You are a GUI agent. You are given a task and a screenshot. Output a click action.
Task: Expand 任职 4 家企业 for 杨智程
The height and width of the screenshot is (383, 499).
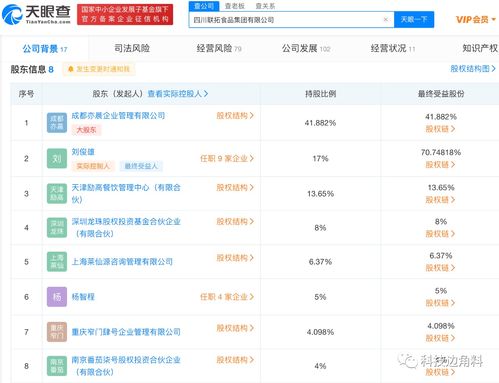[x=227, y=297]
